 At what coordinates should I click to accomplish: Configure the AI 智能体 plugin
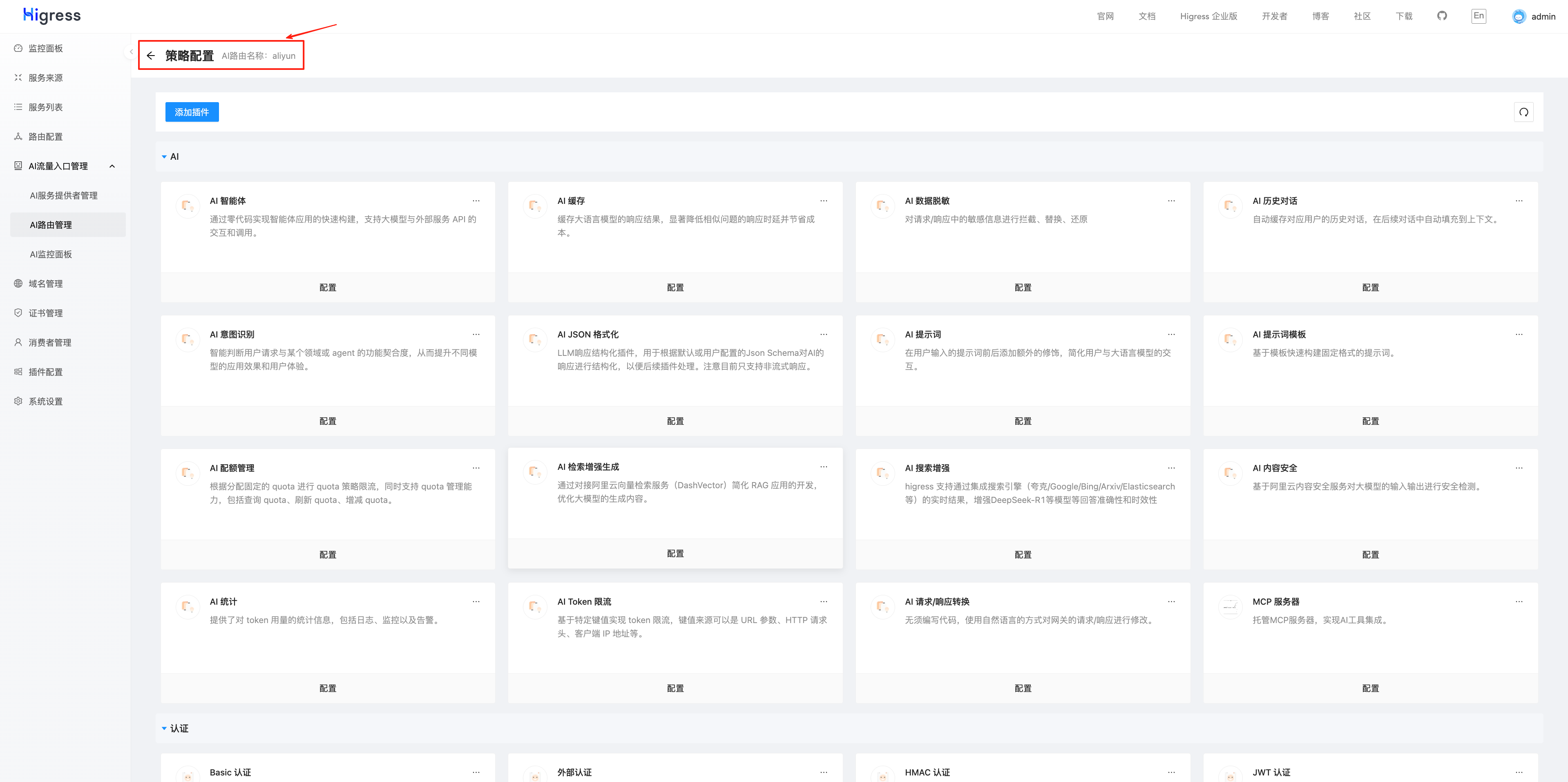point(328,287)
